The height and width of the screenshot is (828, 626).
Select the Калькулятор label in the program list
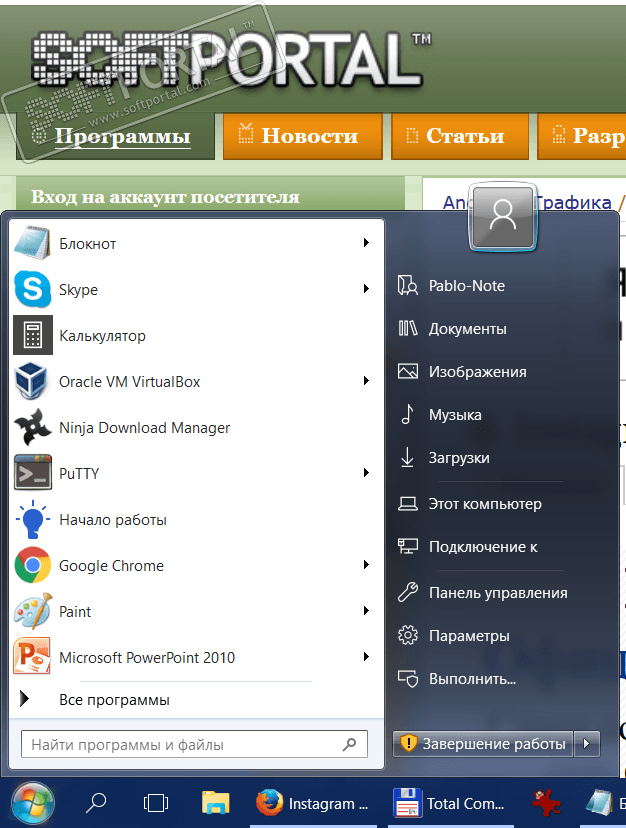click(x=102, y=336)
